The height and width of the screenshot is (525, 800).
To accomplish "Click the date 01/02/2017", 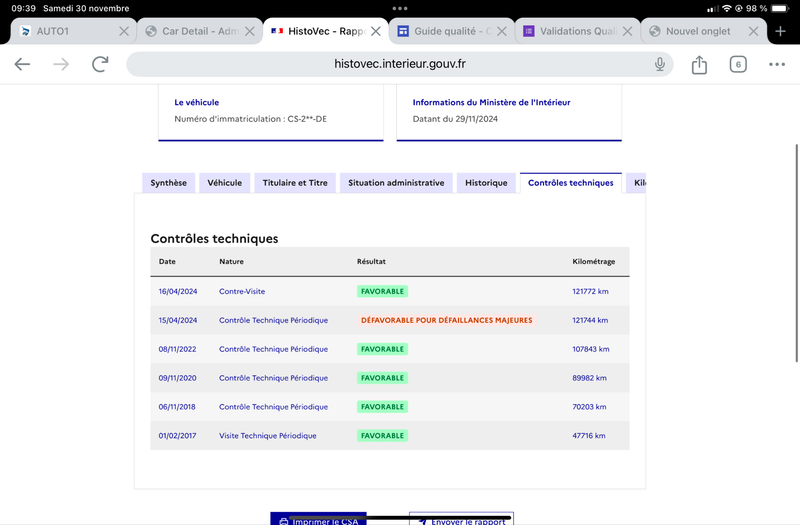I will point(177,436).
